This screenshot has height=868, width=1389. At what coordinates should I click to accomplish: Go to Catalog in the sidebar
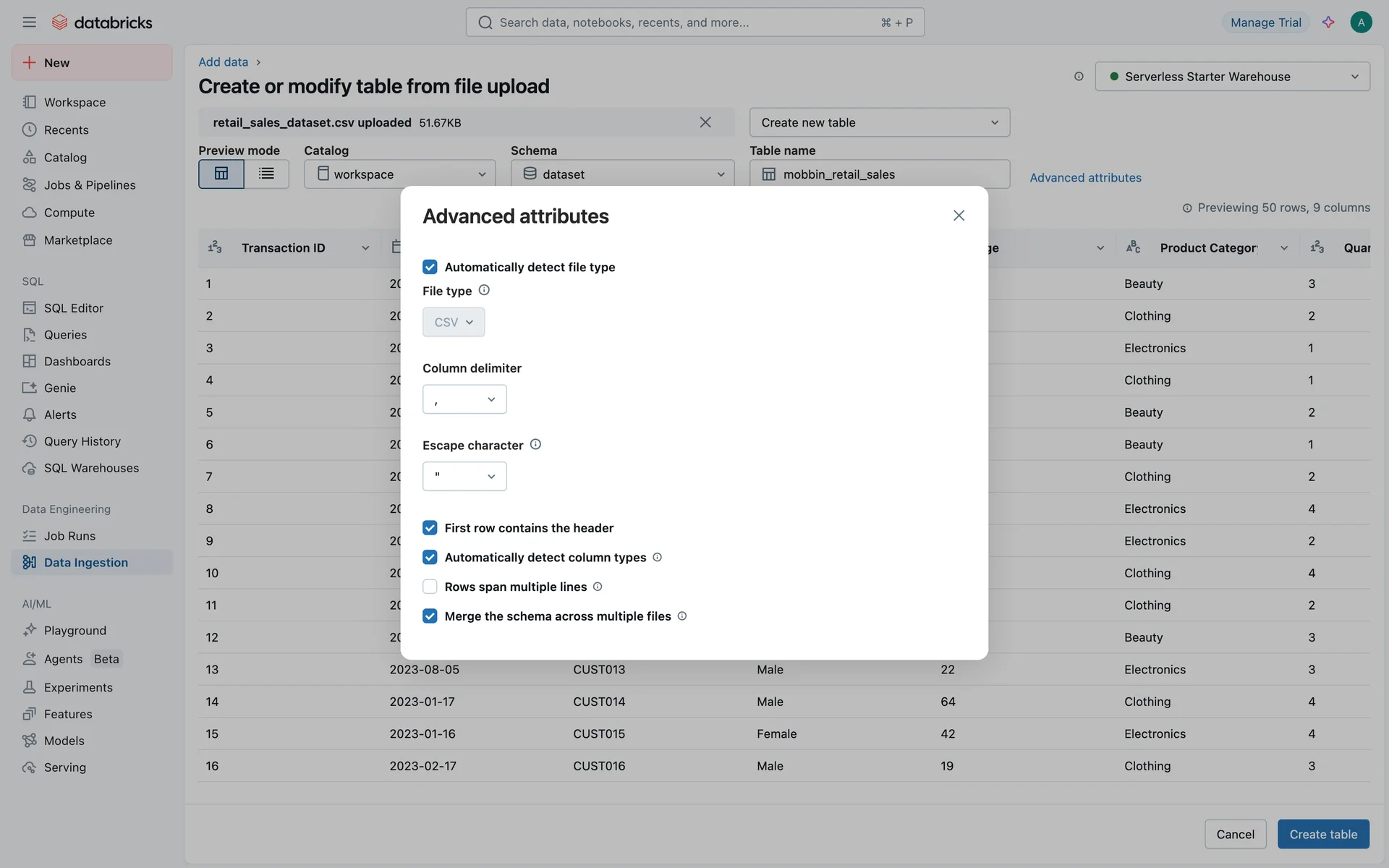[65, 158]
